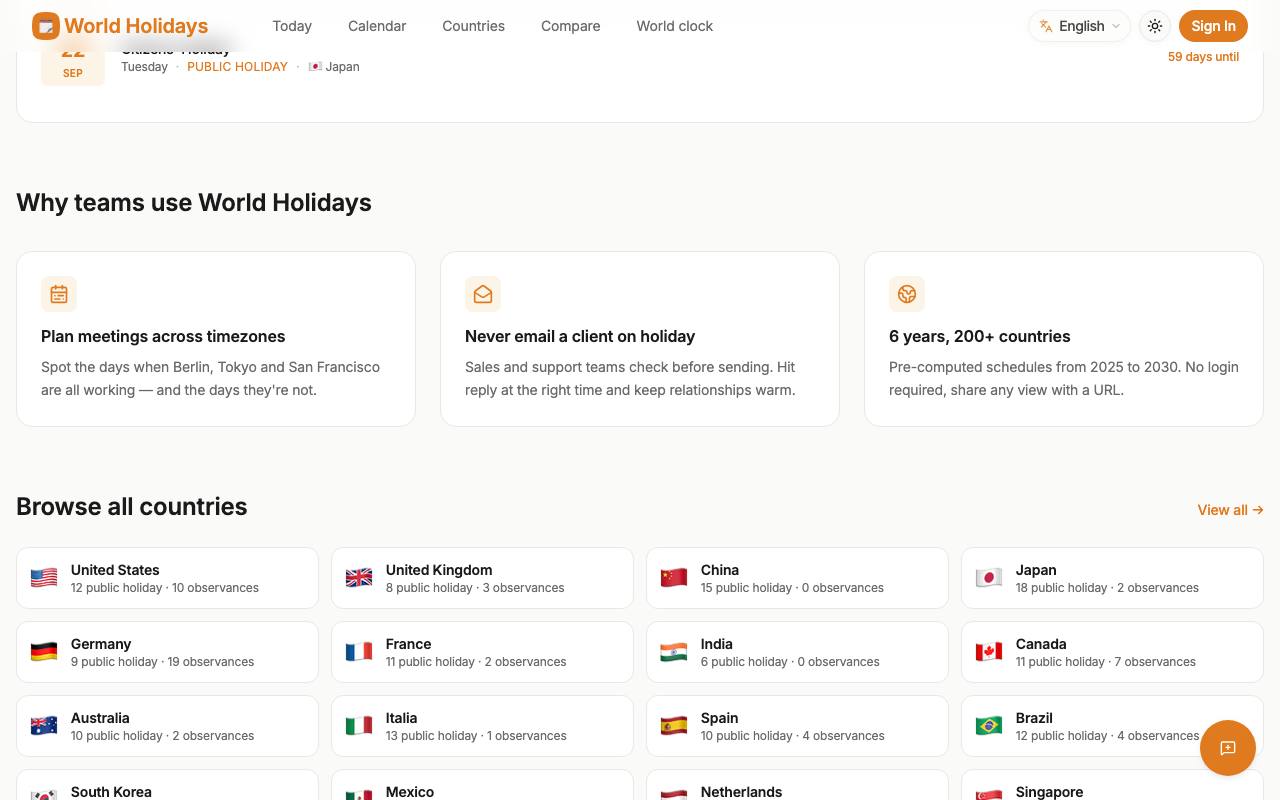The image size is (1280, 800).
Task: Open the Calendar nav item
Action: click(377, 26)
